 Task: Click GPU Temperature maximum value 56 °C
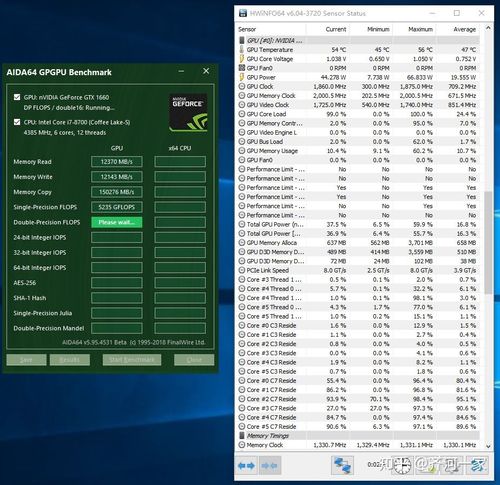(425, 50)
